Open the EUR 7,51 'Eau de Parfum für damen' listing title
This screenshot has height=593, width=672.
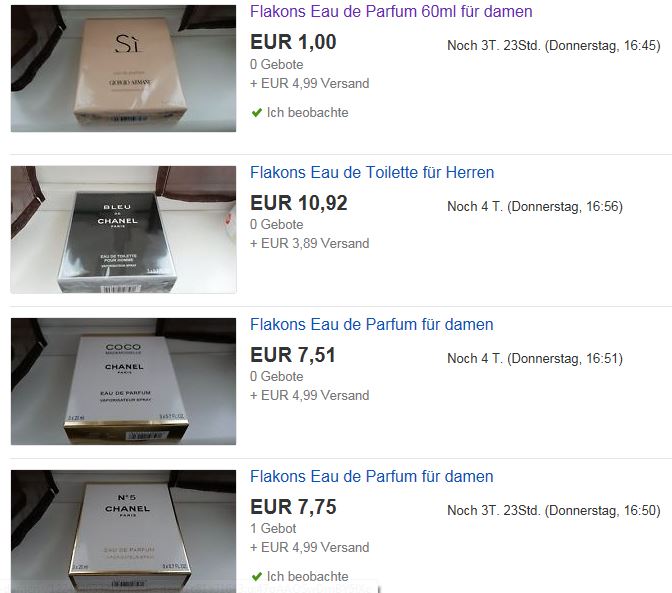372,324
